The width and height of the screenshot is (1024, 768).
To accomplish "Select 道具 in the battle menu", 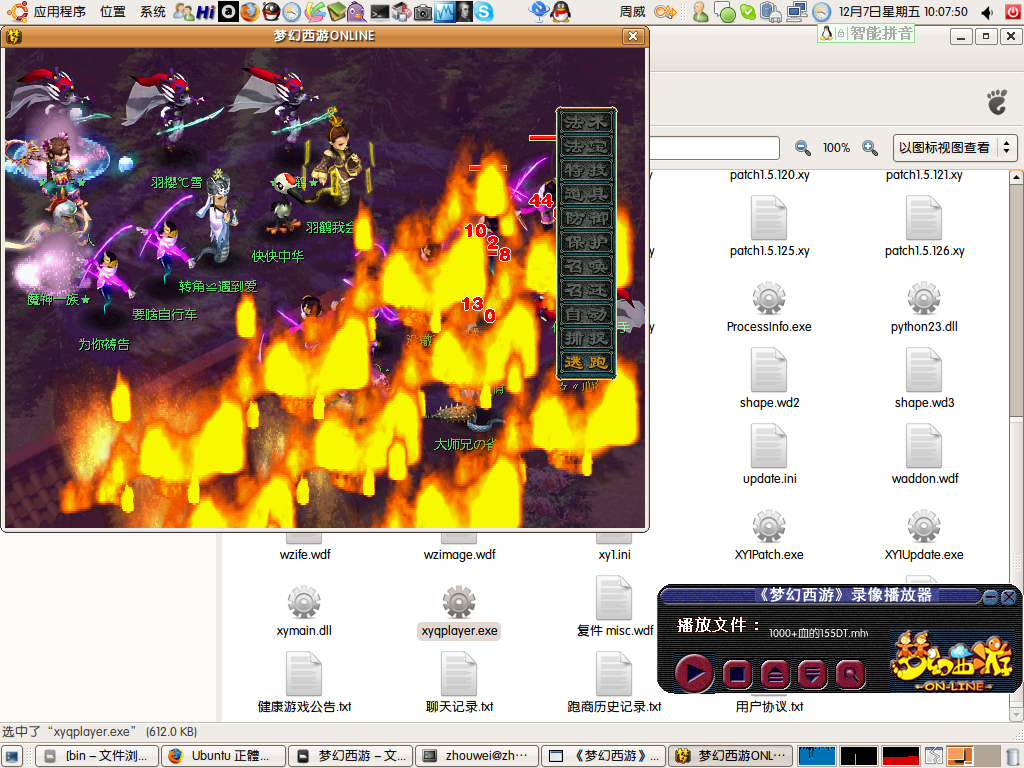I will 586,194.
